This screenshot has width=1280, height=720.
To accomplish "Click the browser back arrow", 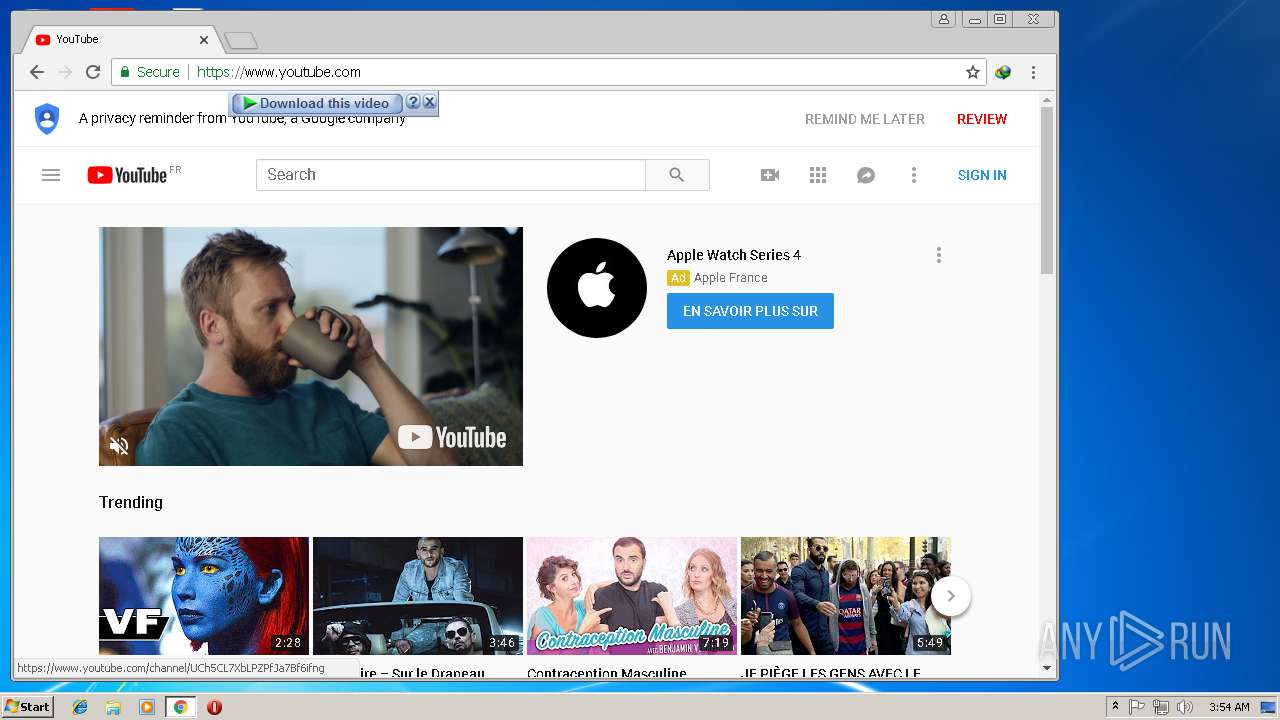I will pyautogui.click(x=37, y=72).
